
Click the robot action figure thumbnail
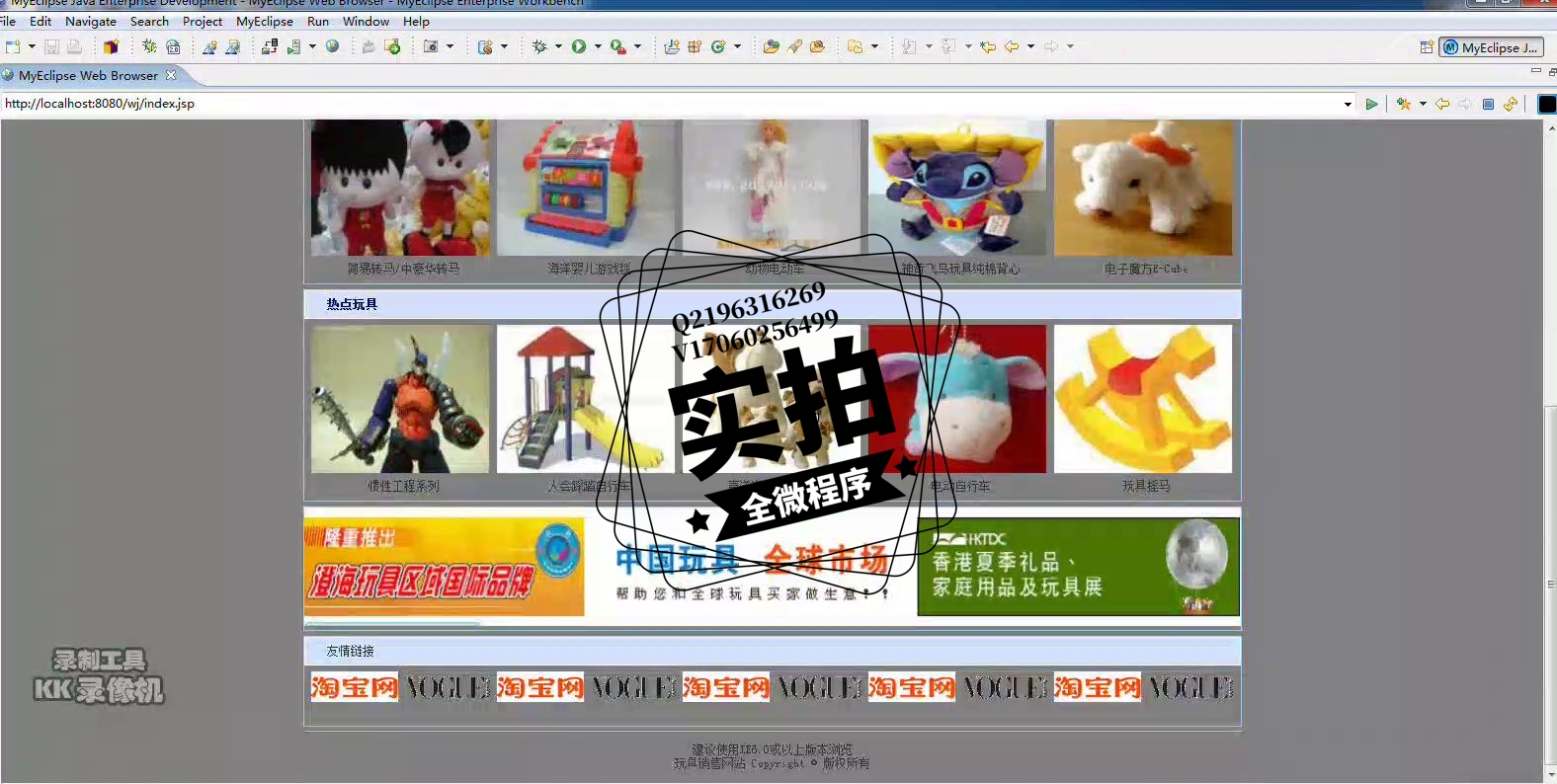[x=400, y=399]
